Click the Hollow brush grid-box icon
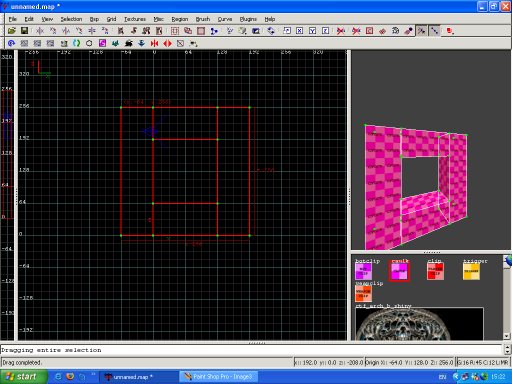The height and width of the screenshot is (384, 512). pos(175,31)
